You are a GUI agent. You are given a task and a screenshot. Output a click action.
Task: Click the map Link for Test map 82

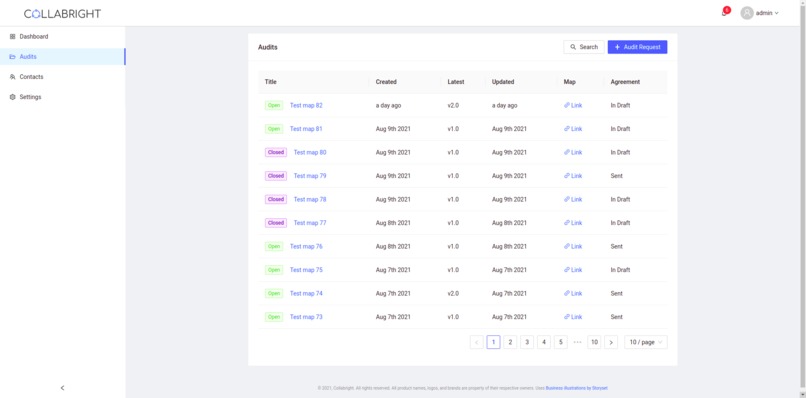click(573, 105)
